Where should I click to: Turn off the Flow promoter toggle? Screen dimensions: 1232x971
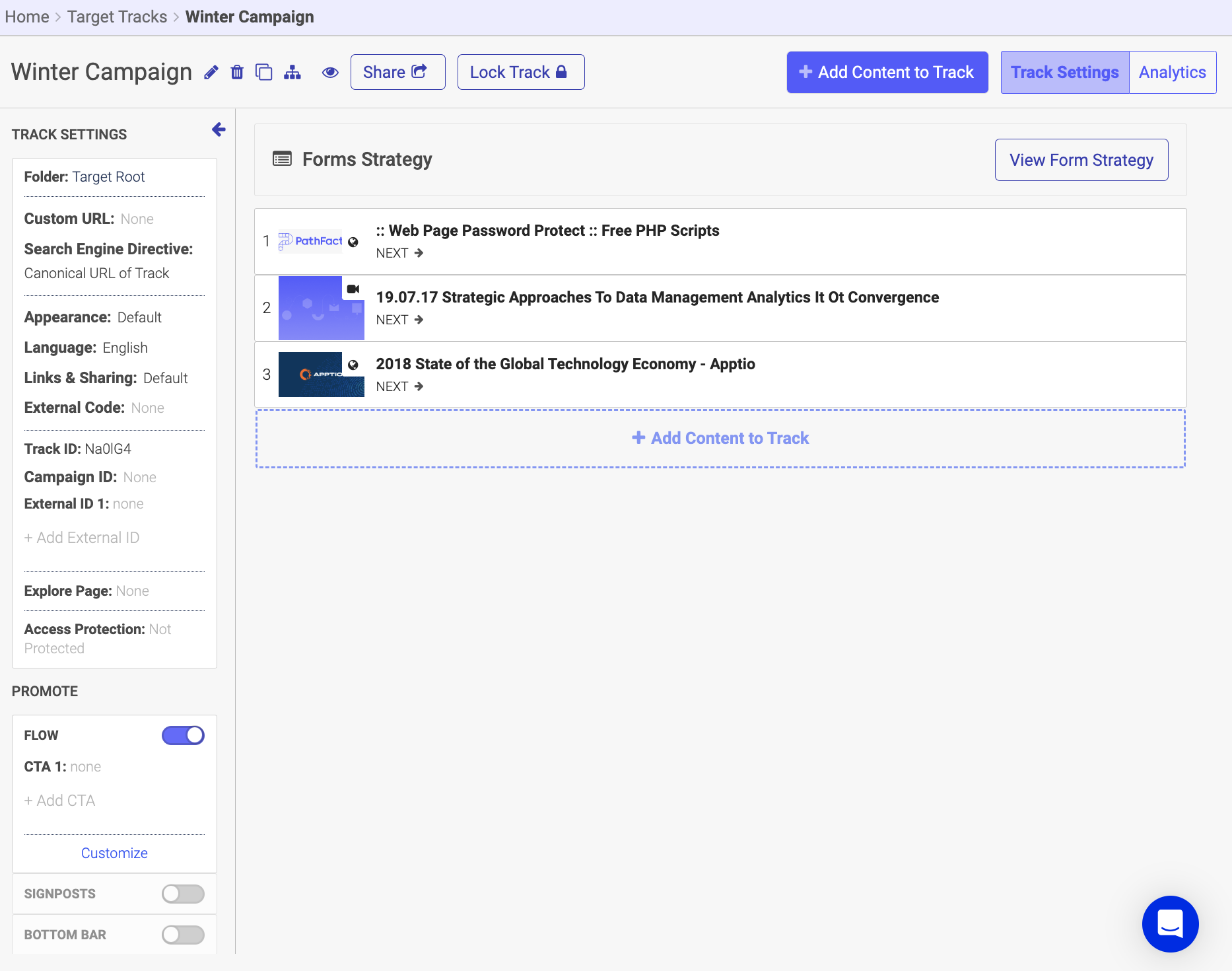pyautogui.click(x=183, y=735)
